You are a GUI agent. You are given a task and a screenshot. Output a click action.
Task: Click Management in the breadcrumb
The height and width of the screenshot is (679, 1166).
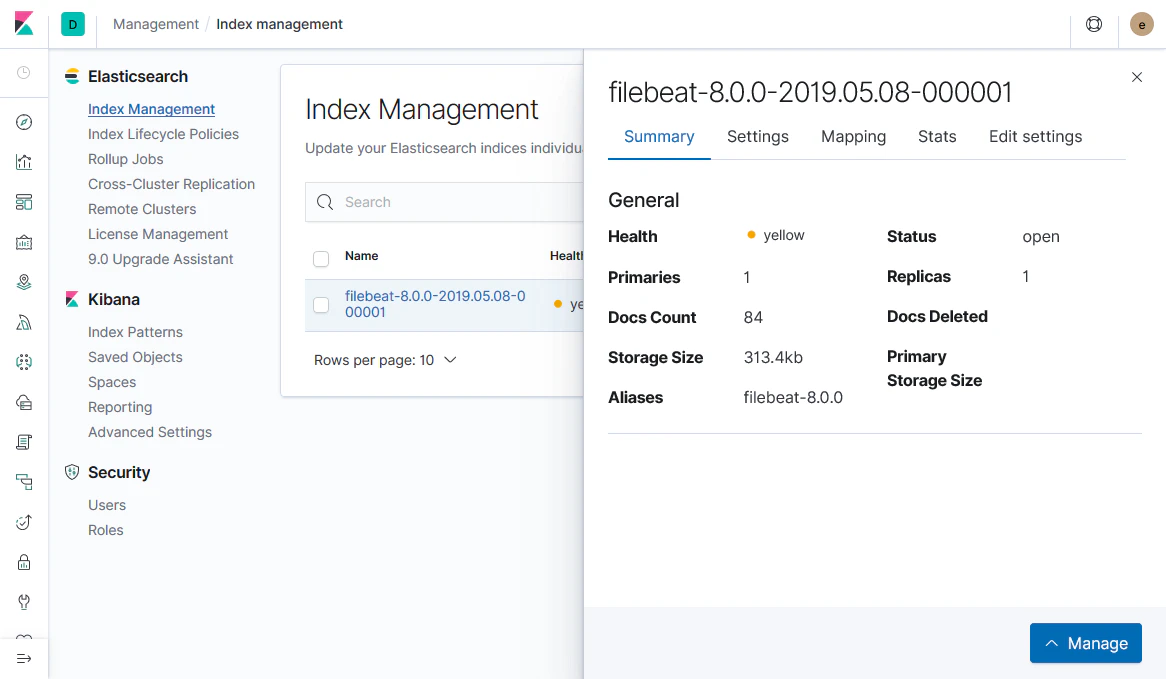tap(155, 25)
